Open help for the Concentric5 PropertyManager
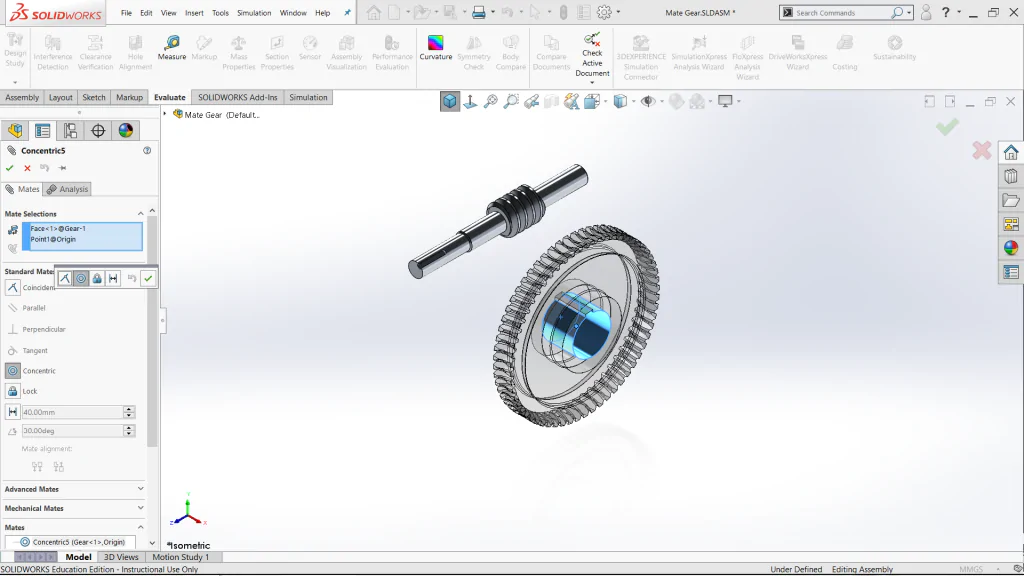Image resolution: width=1024 pixels, height=576 pixels. click(x=147, y=150)
